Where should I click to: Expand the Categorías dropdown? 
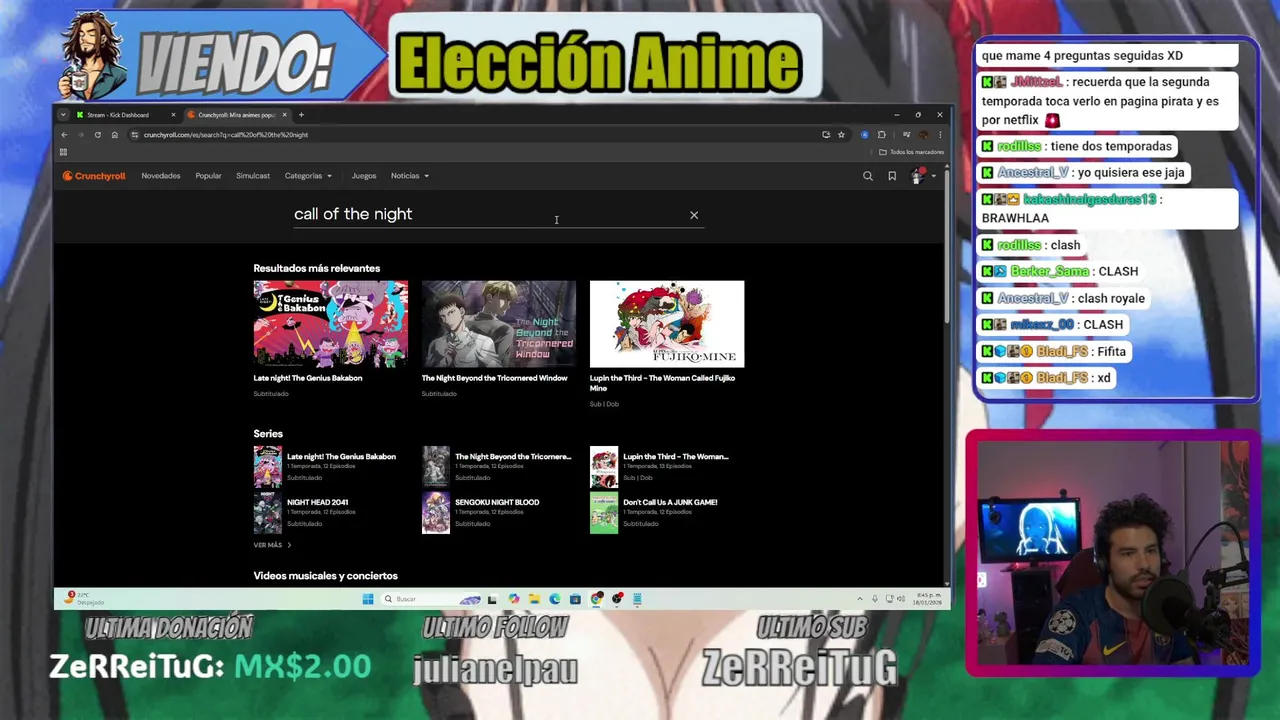(x=308, y=176)
